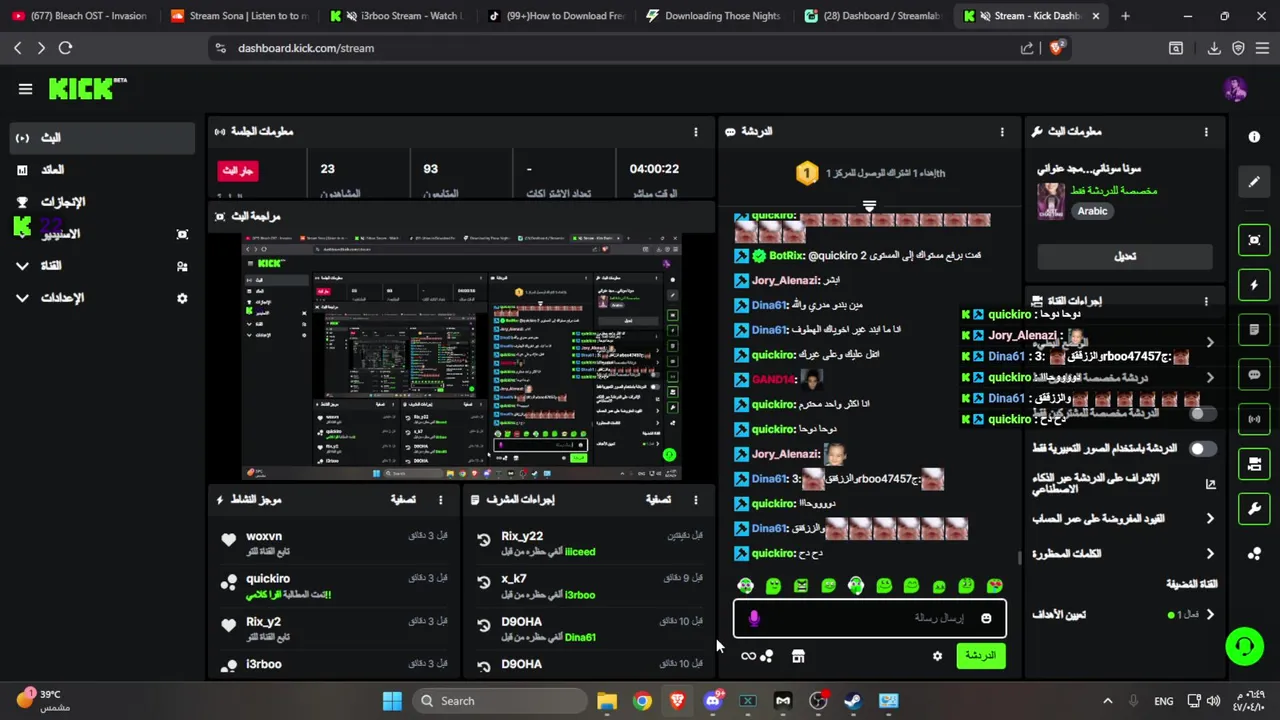Open الإشراف على الدردشة عبر الذكاء الاصطناعي link
This screenshot has width=1280, height=720.
coord(1124,484)
